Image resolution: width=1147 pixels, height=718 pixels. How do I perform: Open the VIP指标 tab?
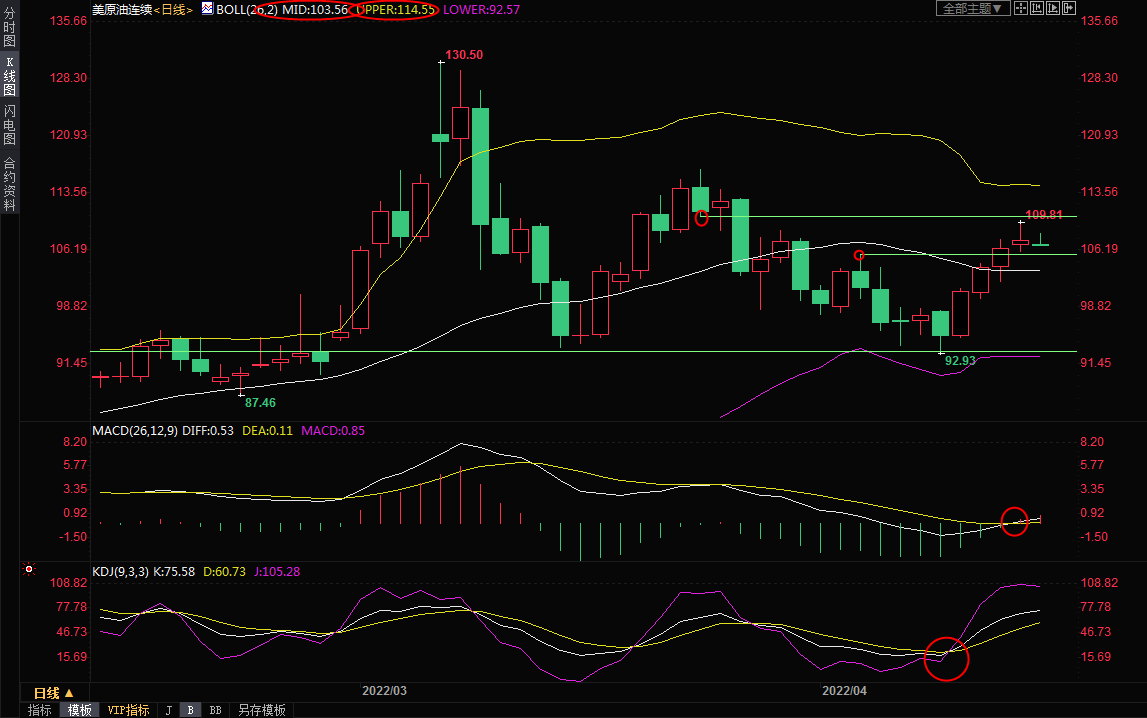point(128,710)
